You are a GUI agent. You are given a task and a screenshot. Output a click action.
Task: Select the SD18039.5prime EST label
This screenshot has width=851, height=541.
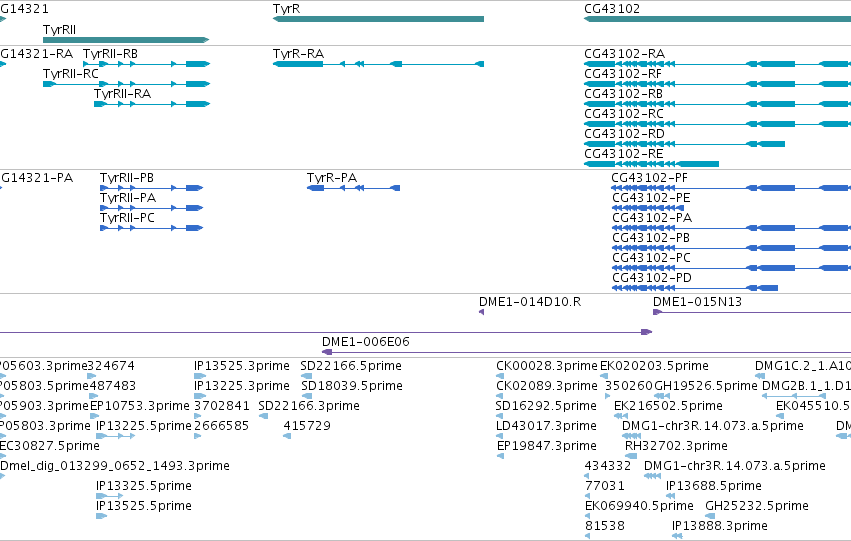pyautogui.click(x=352, y=386)
